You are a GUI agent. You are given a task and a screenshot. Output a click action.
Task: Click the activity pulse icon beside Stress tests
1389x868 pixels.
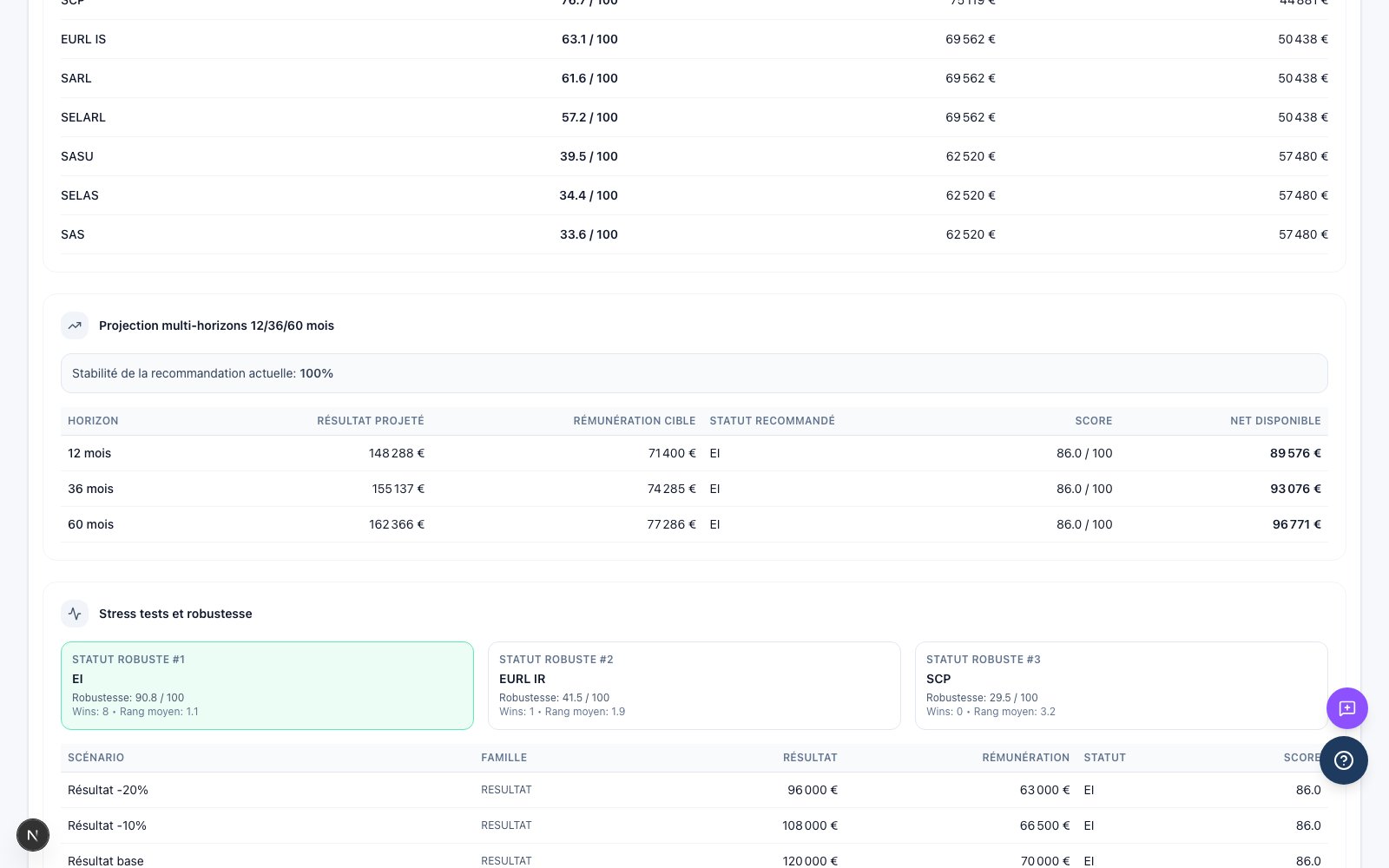(75, 614)
